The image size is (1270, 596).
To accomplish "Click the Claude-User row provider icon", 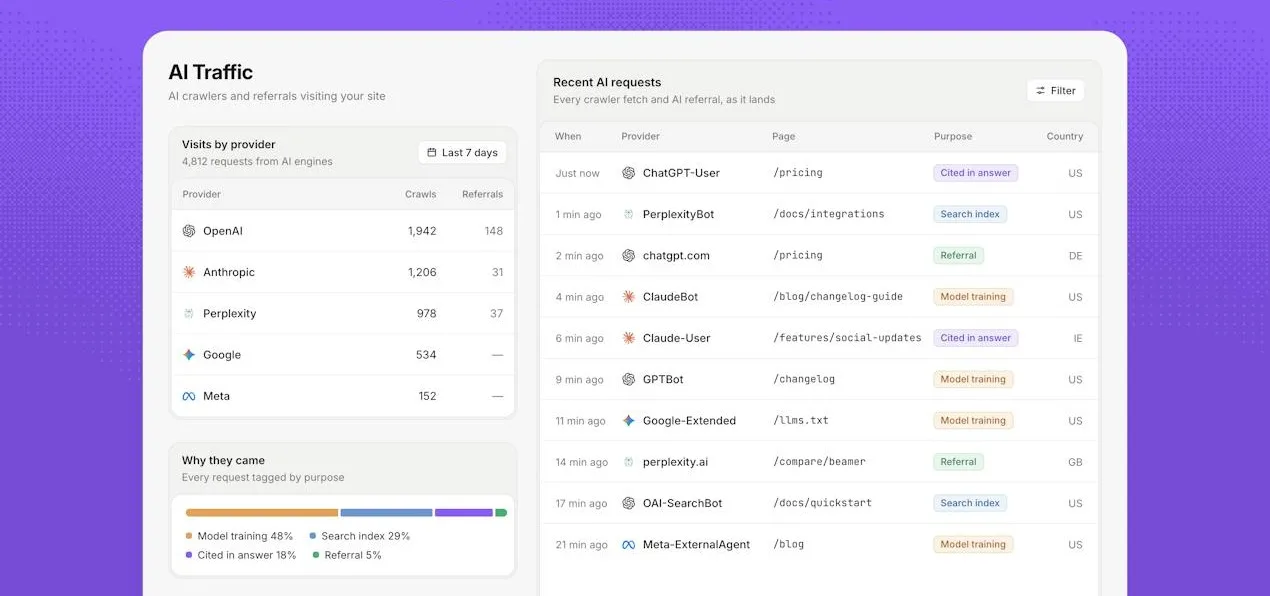I will (629, 338).
